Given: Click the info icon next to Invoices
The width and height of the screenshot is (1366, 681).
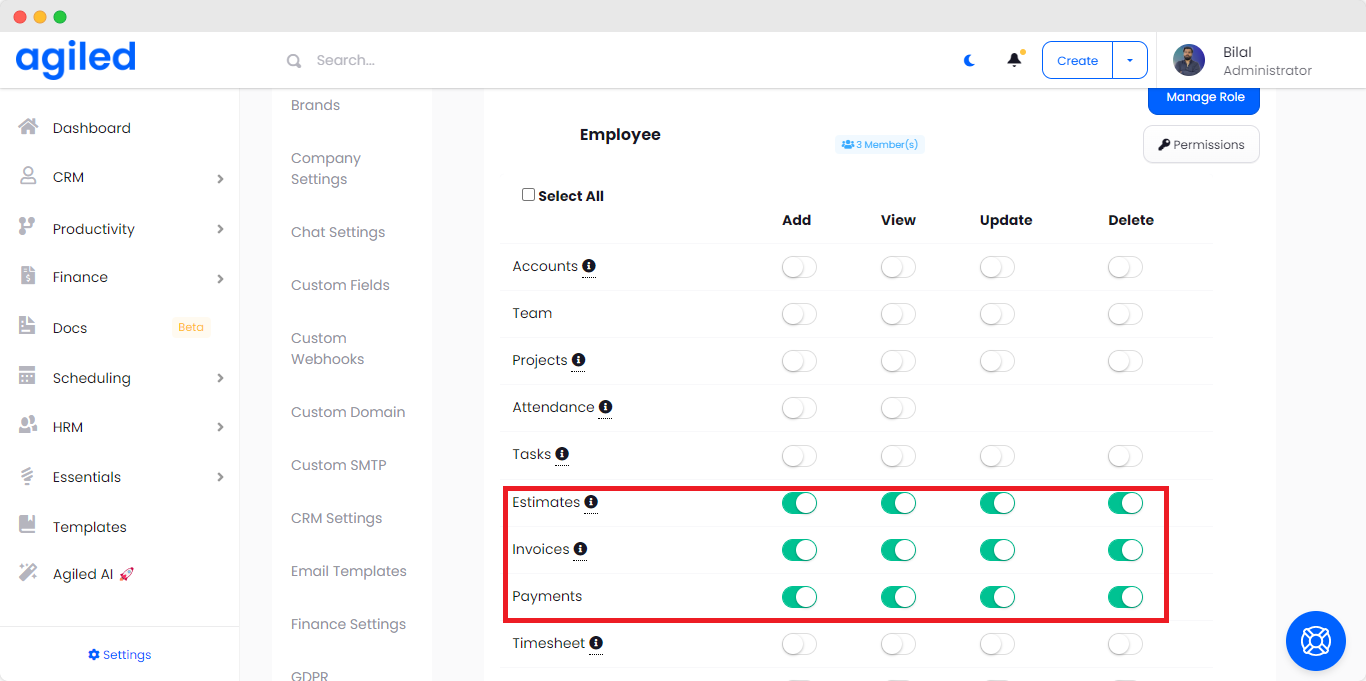Looking at the screenshot, I should [x=580, y=549].
